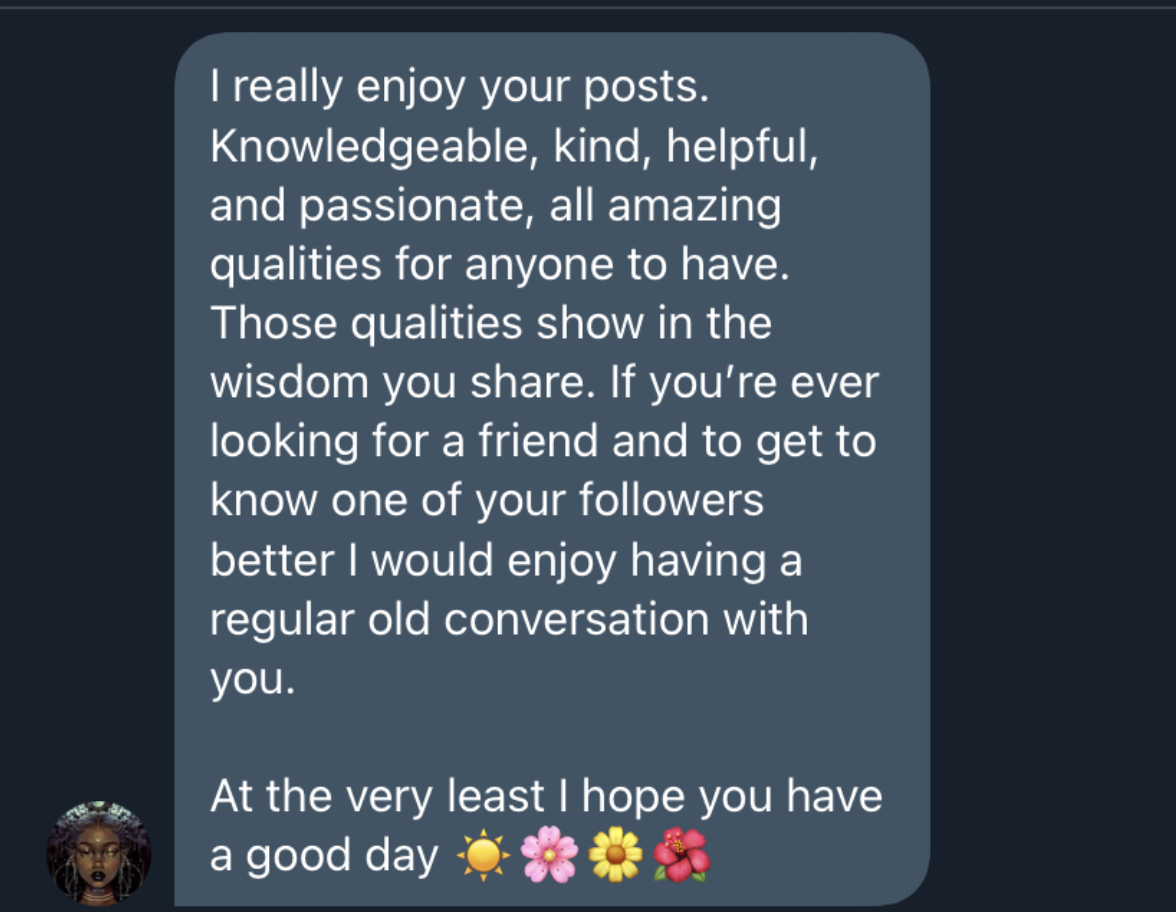Screen dimensions: 1176x912
Task: Click the sender's profile avatar
Action: [x=98, y=853]
